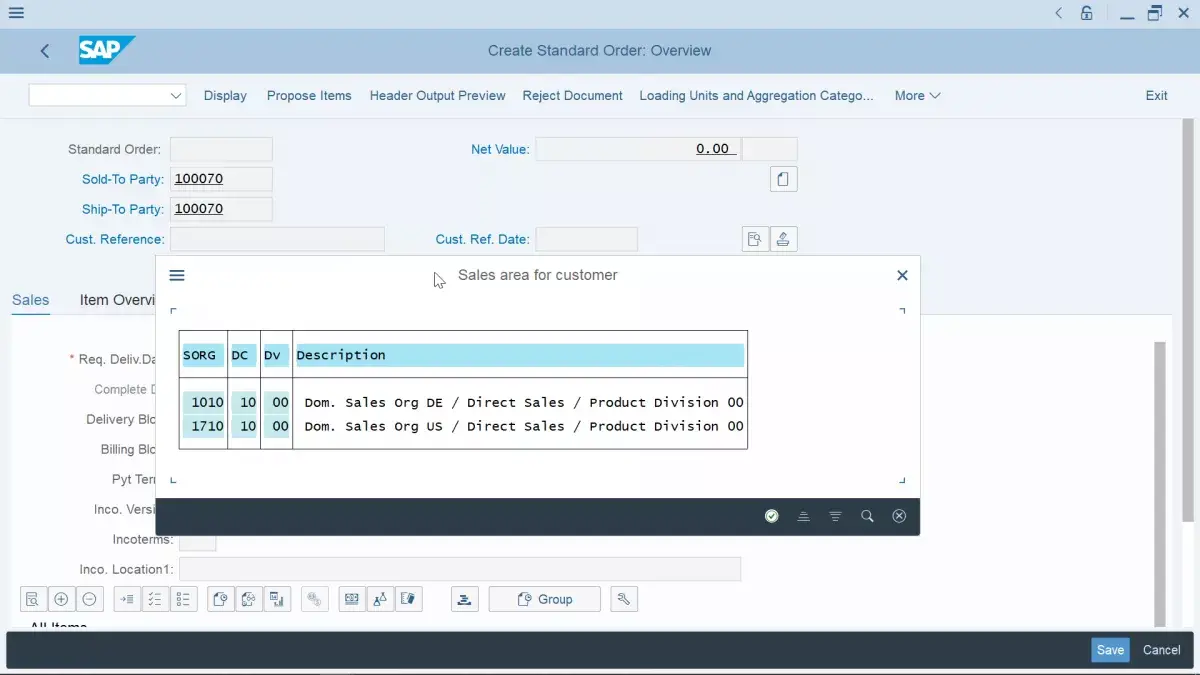Image resolution: width=1200 pixels, height=675 pixels.
Task: Click the sort descending icon in dialog footer
Action: [835, 516]
